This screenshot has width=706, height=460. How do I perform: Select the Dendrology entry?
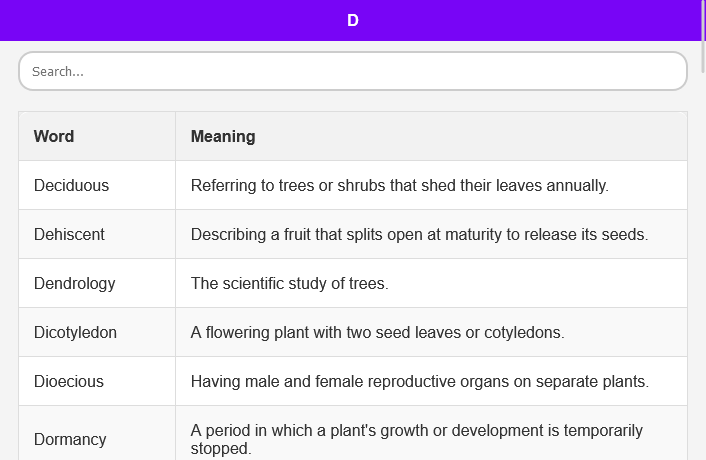(75, 283)
